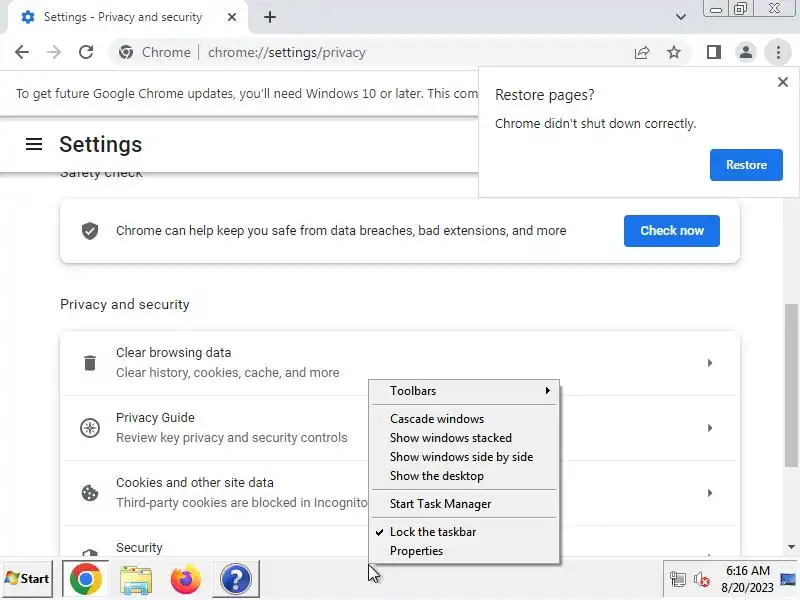This screenshot has height=600, width=800.
Task: Click the address bar URL
Action: (x=287, y=53)
